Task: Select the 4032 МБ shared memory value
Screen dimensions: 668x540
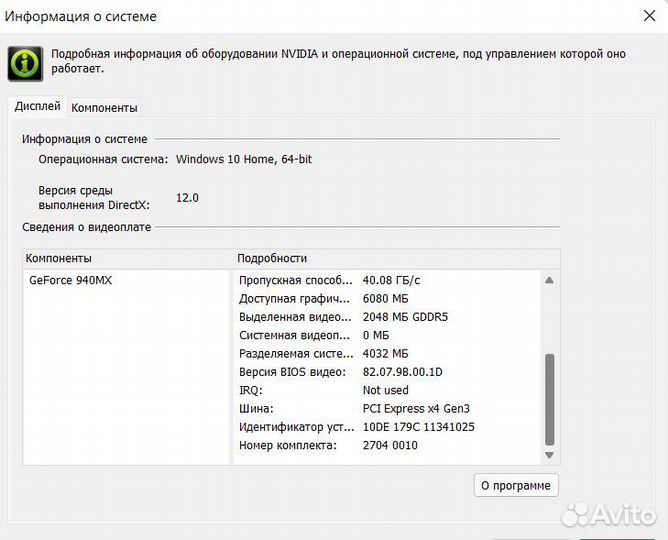Action: 386,353
